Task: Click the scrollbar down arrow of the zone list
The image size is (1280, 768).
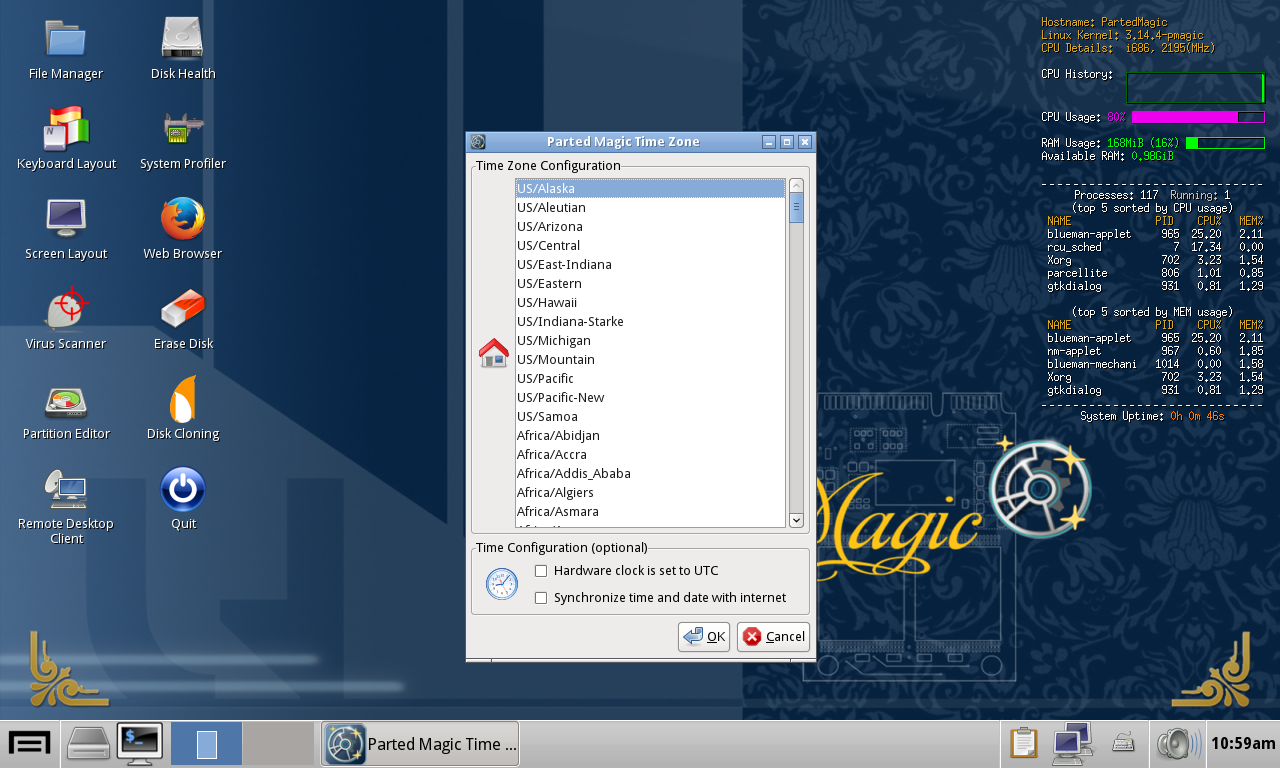Action: [796, 520]
